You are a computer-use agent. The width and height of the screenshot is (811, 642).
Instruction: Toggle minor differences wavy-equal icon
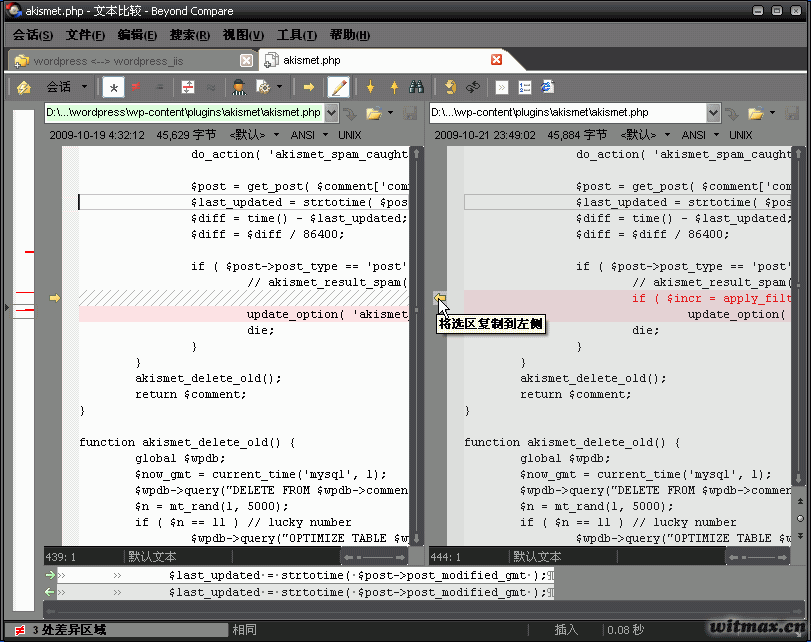[211, 87]
